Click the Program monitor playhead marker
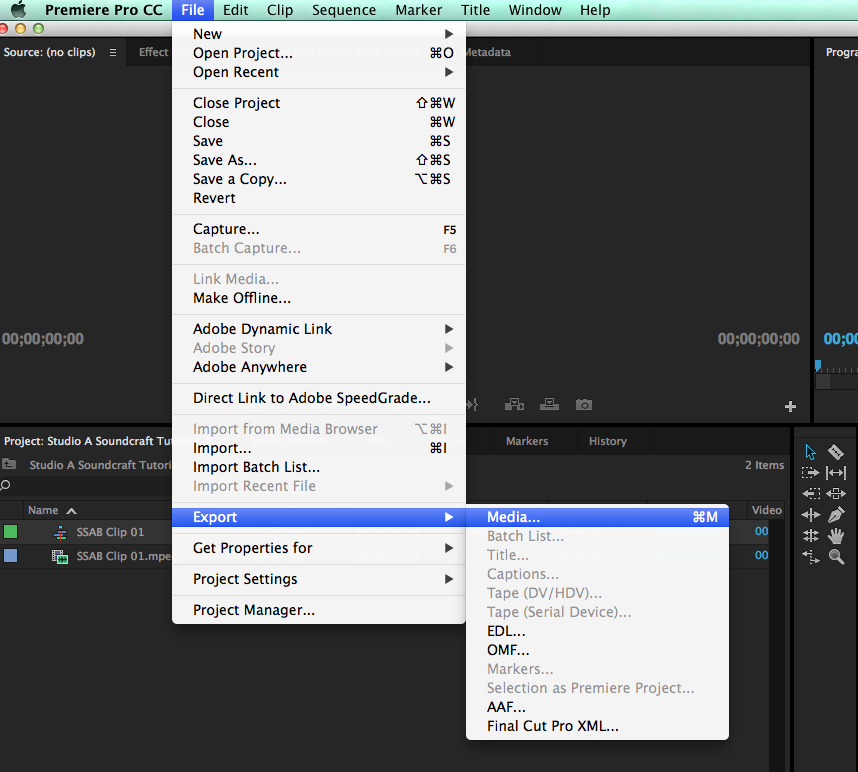The height and width of the screenshot is (772, 858). click(x=818, y=365)
